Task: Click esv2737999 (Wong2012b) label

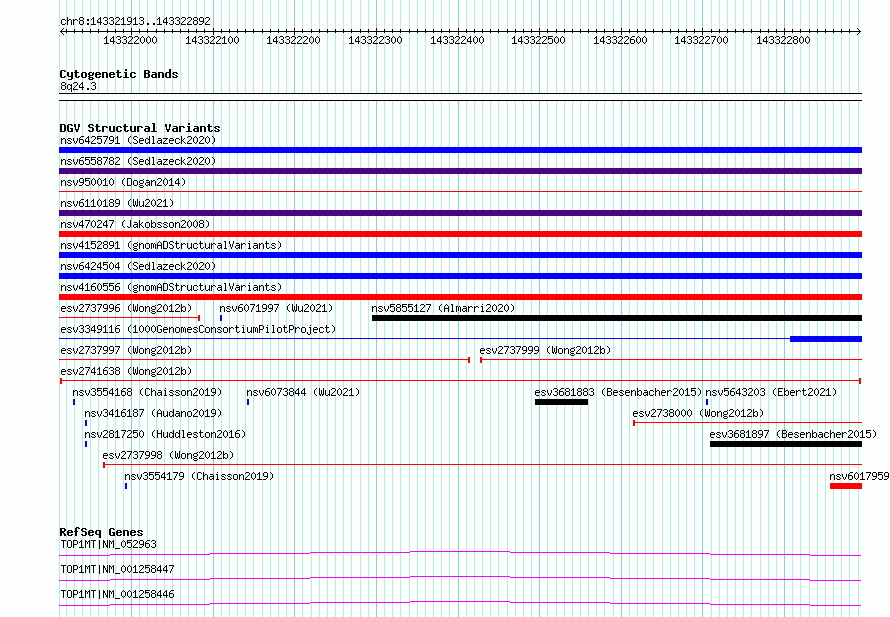Action: [x=545, y=350]
